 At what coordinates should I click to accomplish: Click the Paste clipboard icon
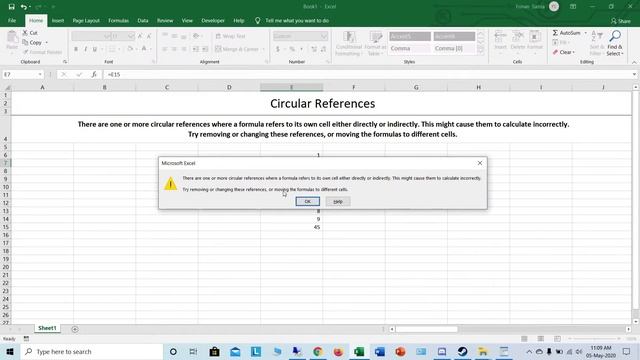12,37
